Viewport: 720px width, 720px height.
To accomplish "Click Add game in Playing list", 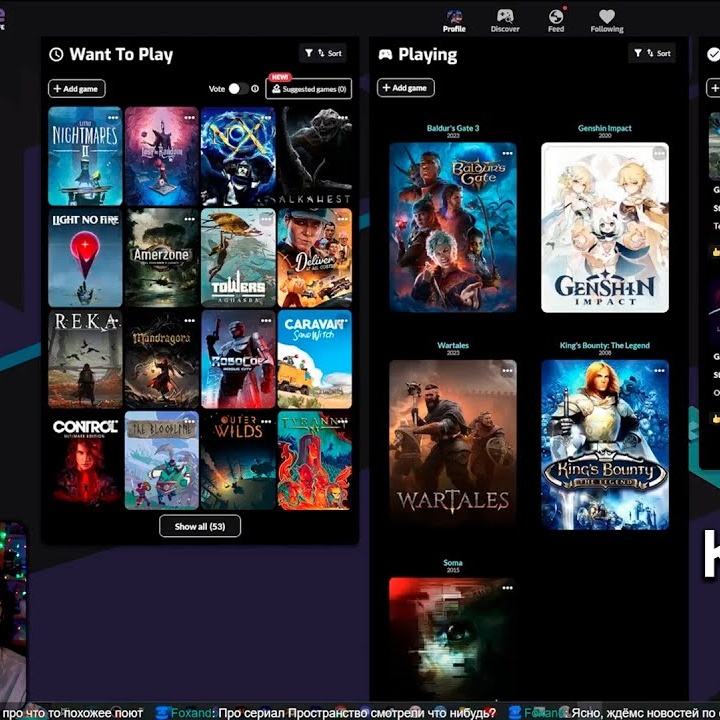I will pos(405,88).
